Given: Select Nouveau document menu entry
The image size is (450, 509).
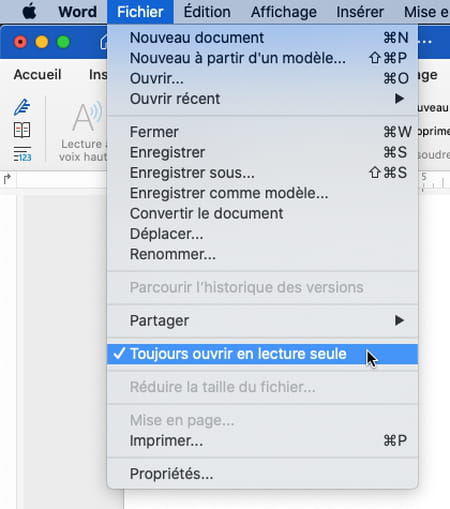Looking at the screenshot, I should [x=262, y=38].
